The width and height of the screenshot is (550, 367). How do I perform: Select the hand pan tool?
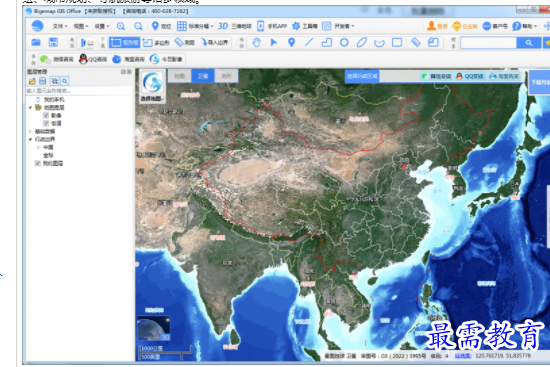point(256,42)
